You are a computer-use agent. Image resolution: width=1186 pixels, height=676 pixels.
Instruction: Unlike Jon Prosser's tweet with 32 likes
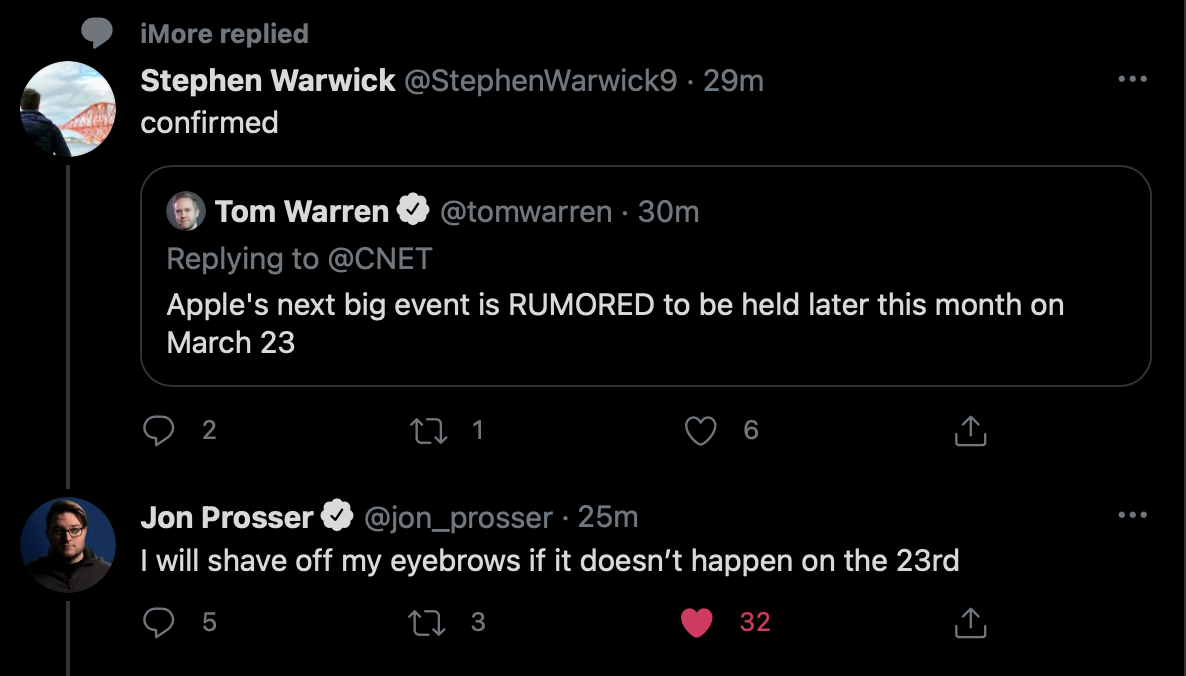[697, 623]
